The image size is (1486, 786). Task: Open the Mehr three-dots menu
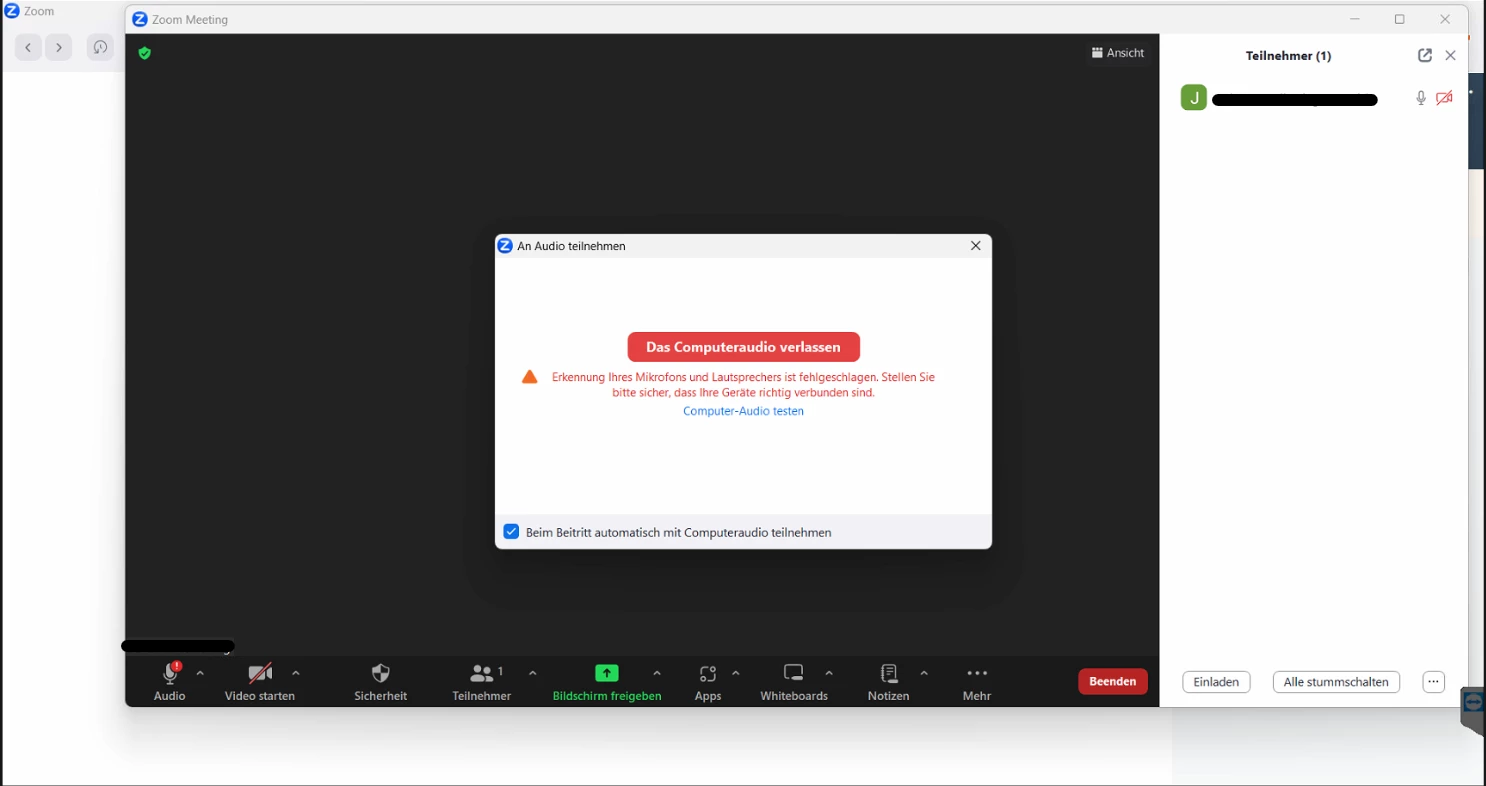tap(977, 673)
